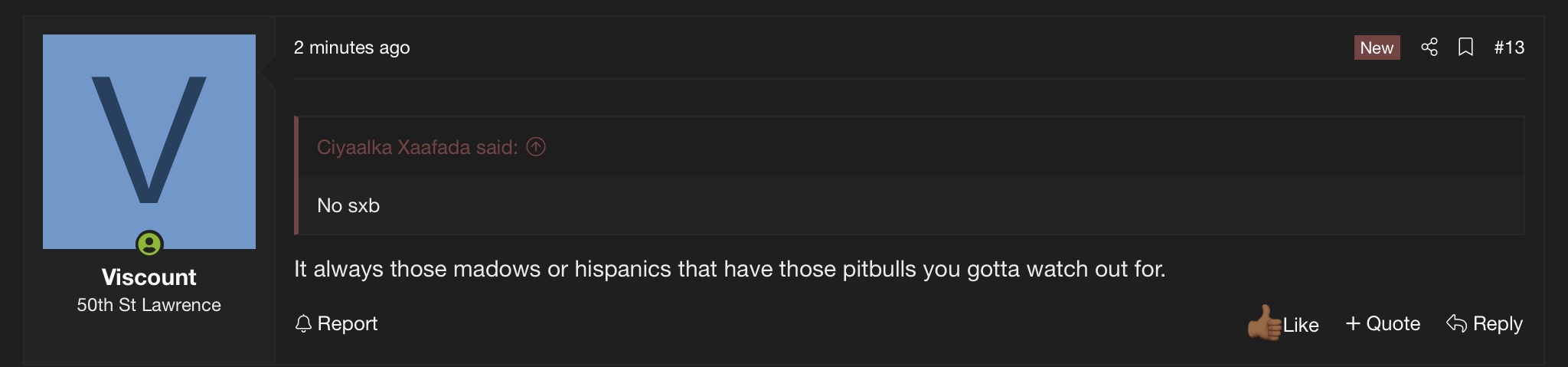The width and height of the screenshot is (1568, 367).
Task: Click the red New badge
Action: [x=1376, y=48]
